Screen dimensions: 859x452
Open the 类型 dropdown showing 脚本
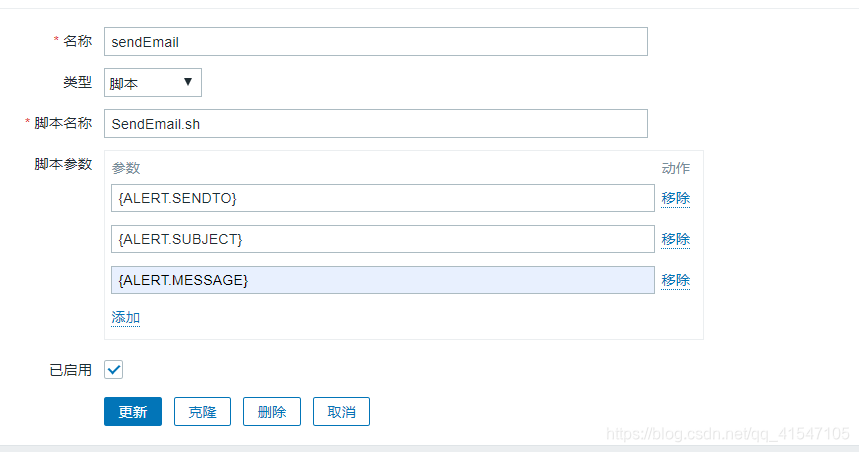click(153, 83)
